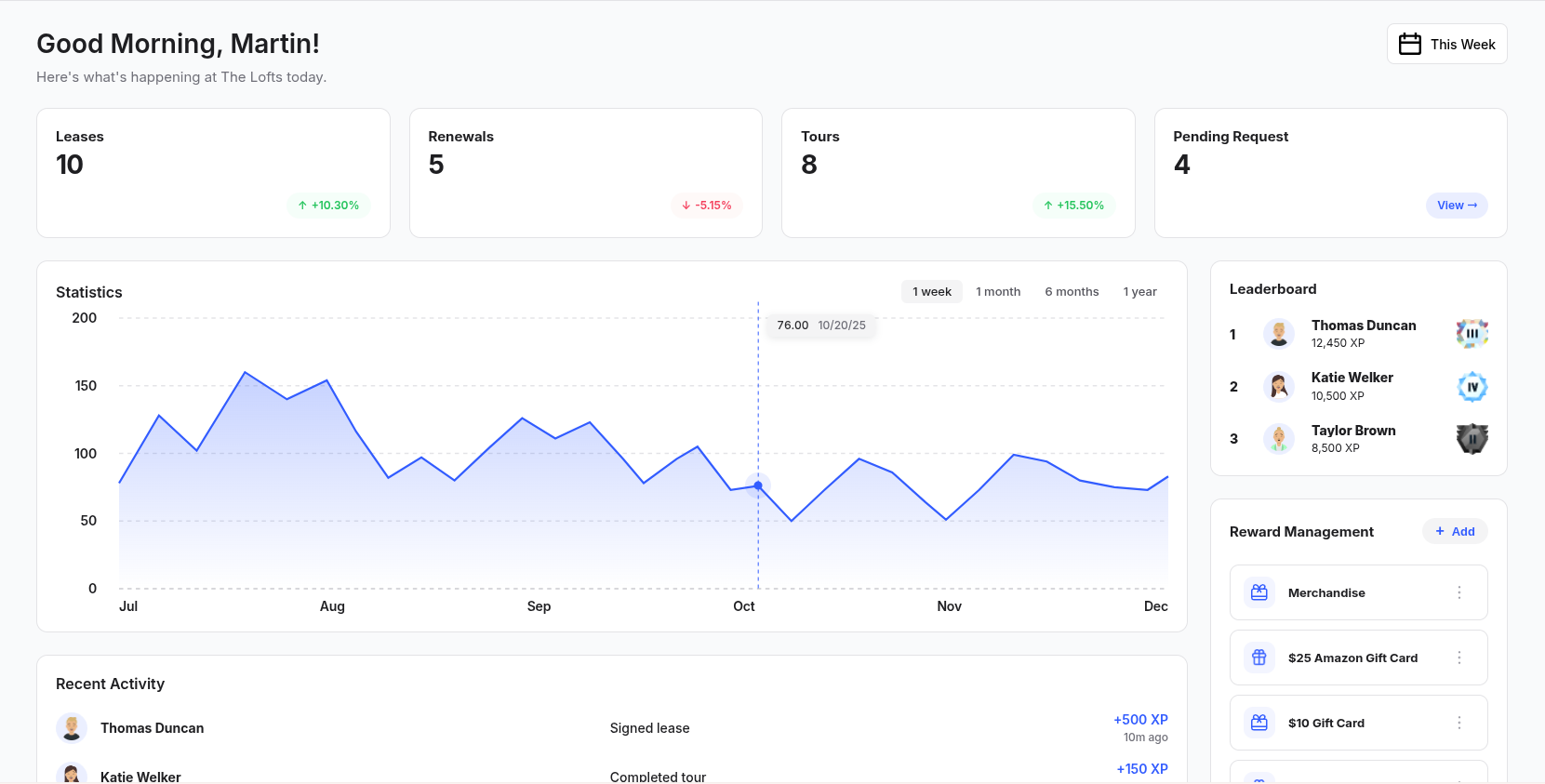Click the $25 Amazon Gift Card icon
This screenshot has height=784, width=1545.
(x=1259, y=658)
